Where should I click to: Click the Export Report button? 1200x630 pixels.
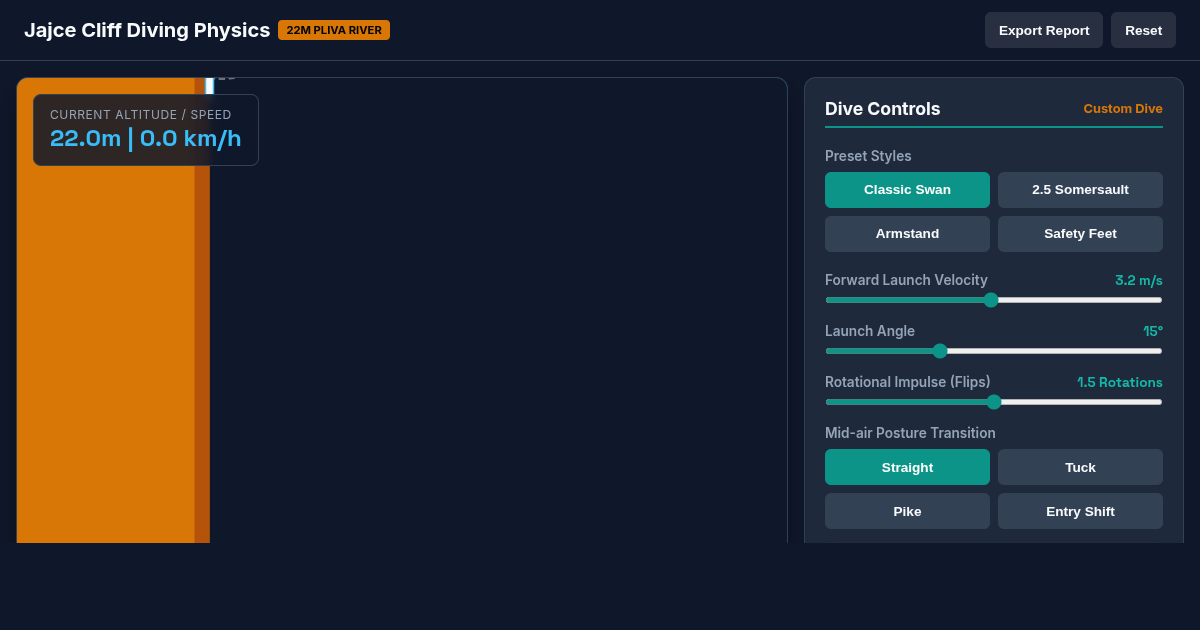point(1044,30)
